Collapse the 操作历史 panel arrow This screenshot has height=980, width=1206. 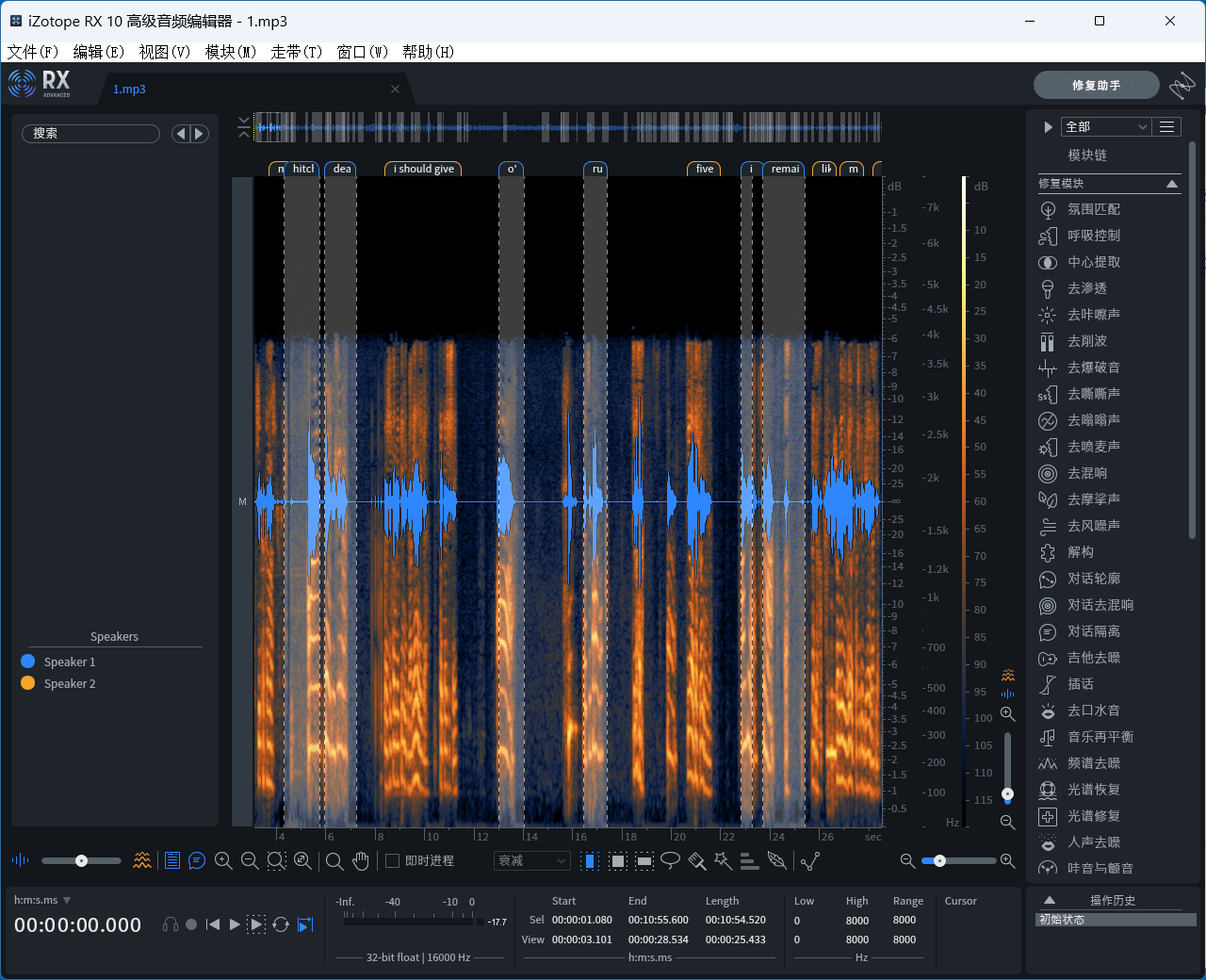click(1050, 900)
